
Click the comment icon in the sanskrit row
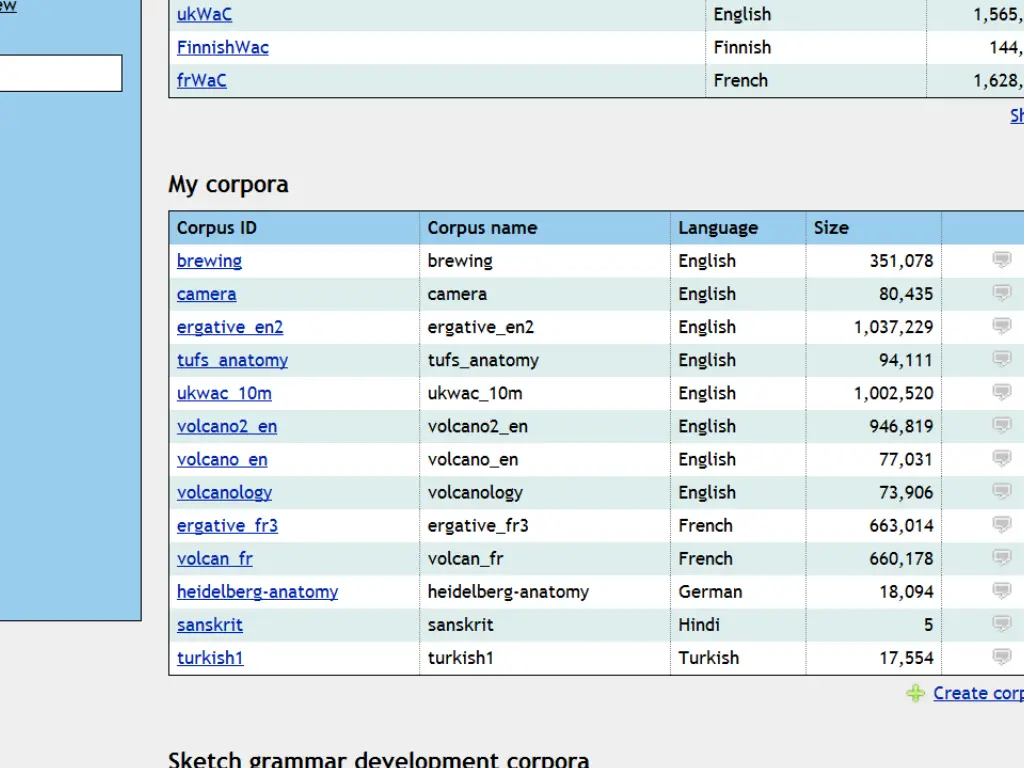pos(1001,623)
